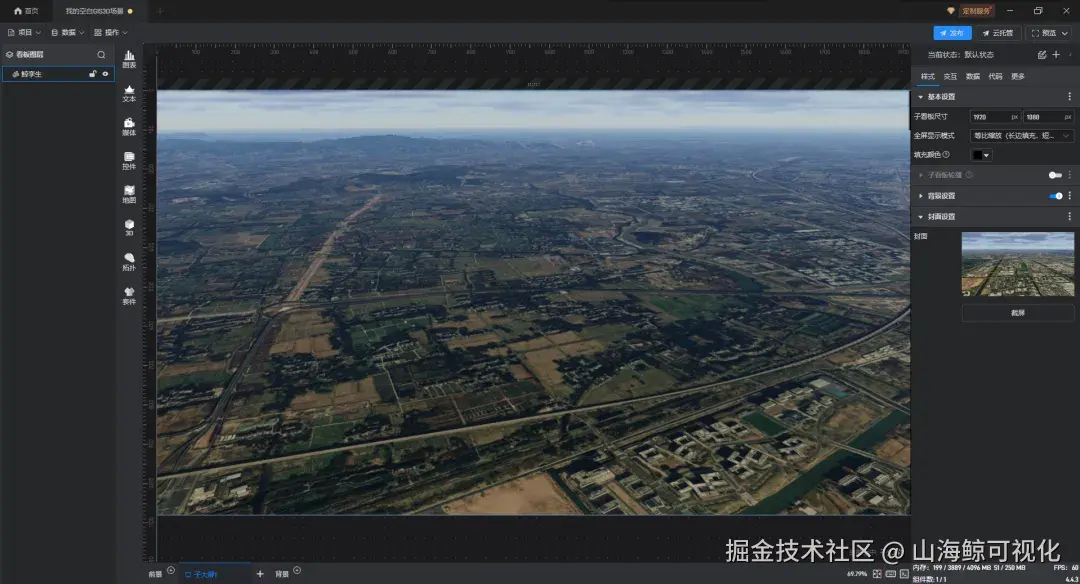1080x584 pixels.
Task: Open the more options of 基本设置
Action: click(1069, 97)
